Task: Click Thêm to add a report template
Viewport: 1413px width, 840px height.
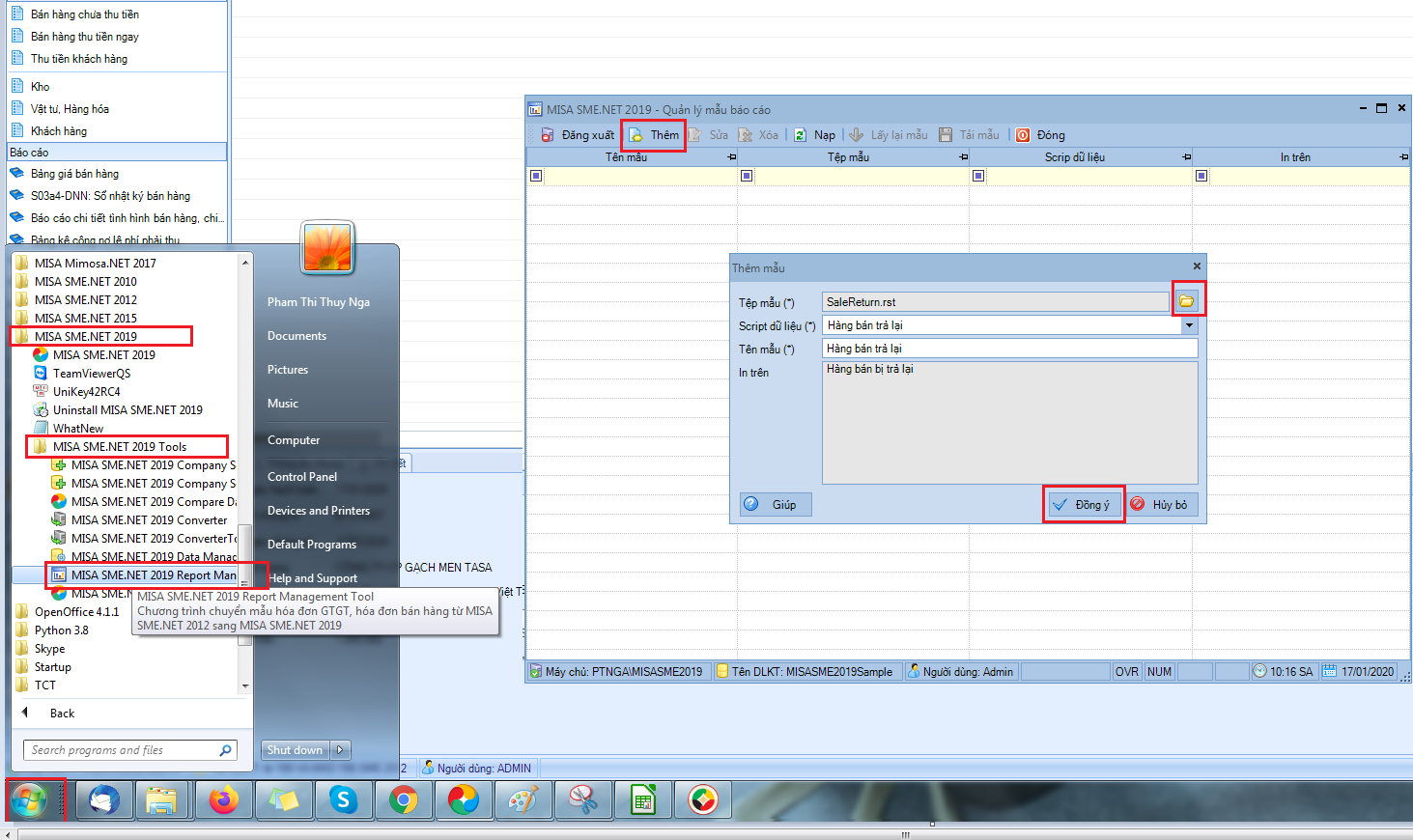Action: [654, 135]
